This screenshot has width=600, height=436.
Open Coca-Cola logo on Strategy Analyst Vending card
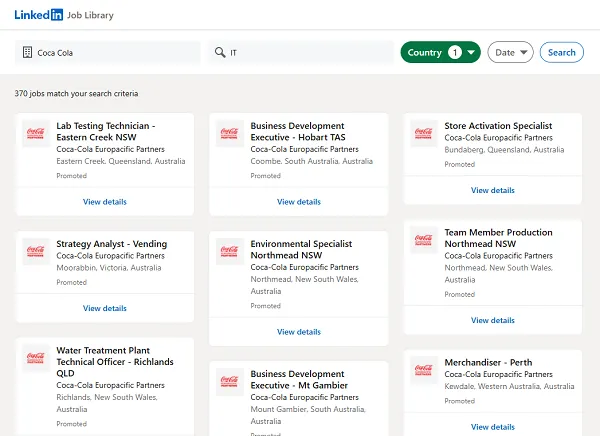click(x=36, y=251)
